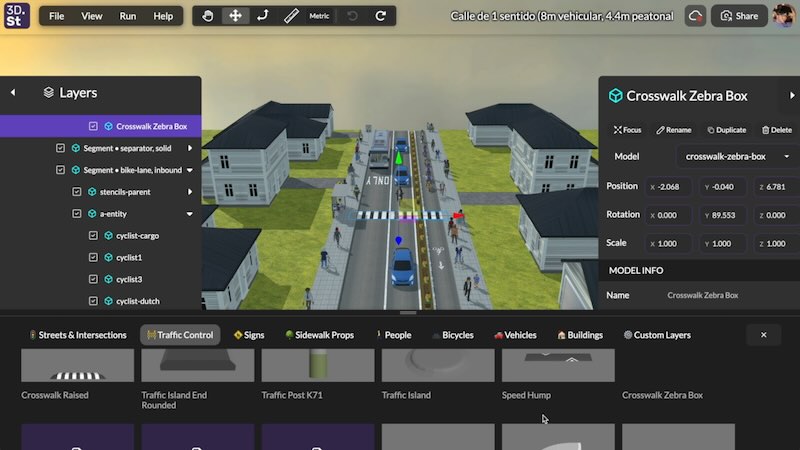Switch to Signs tab
Screen dimensions: 800x450
[x=249, y=335]
